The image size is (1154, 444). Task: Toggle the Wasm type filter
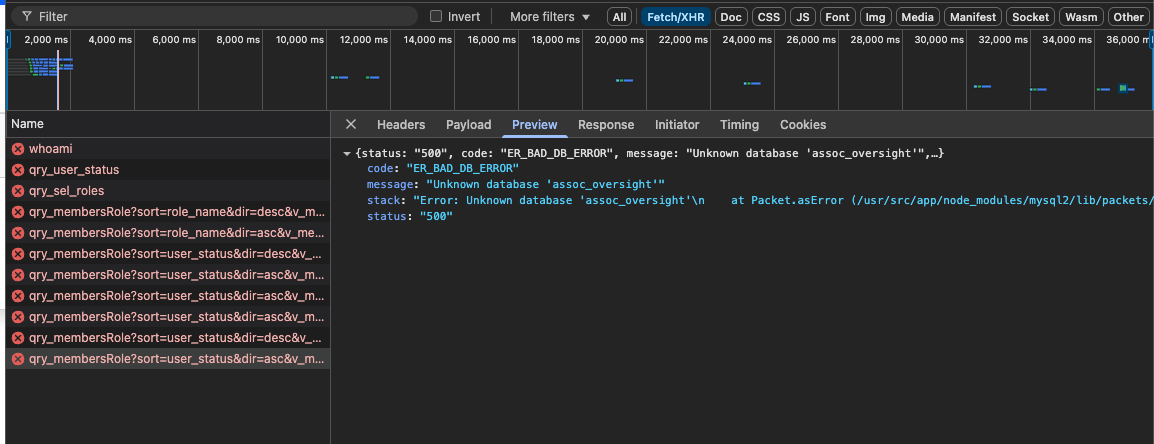[1081, 17]
